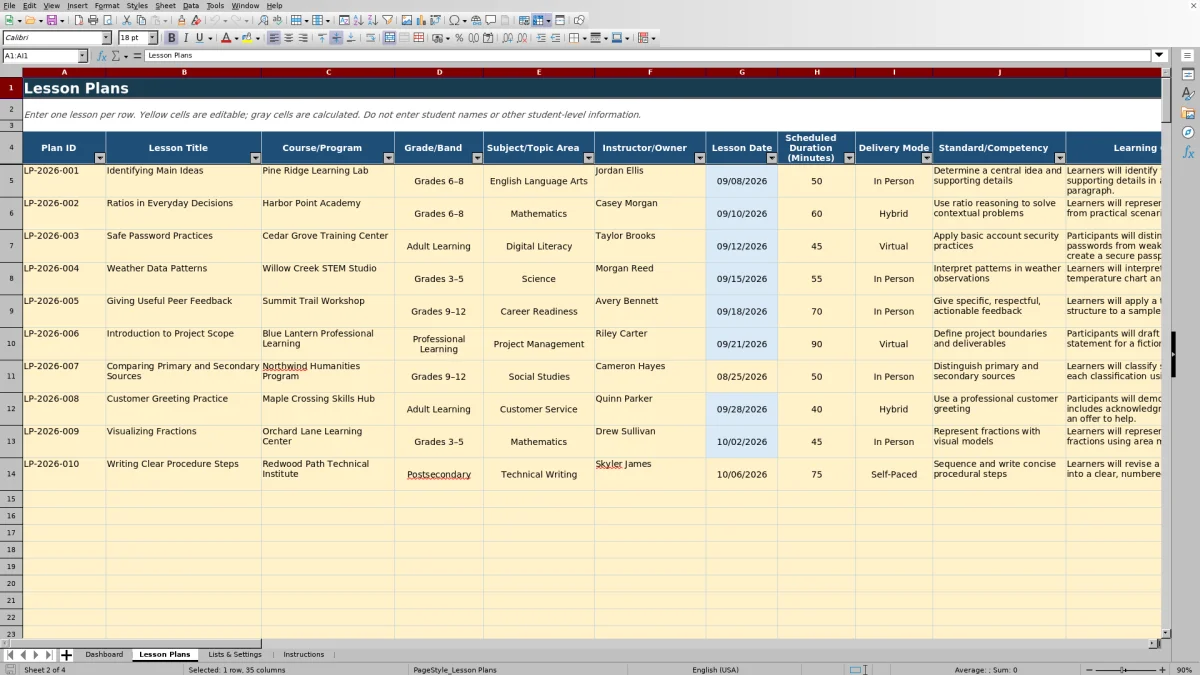This screenshot has height=675, width=1200.
Task: Switch to the Dashboard sheet tab
Action: click(x=104, y=654)
